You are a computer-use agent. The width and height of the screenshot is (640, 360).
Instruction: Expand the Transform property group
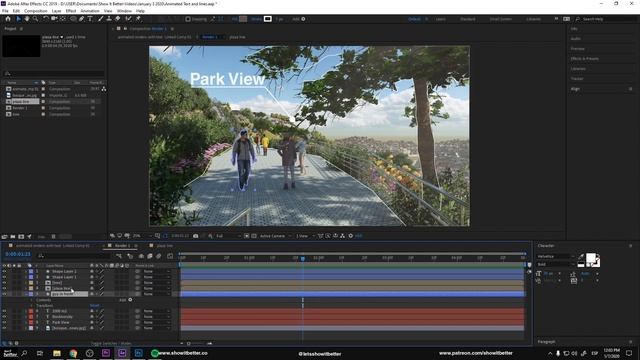tap(31, 305)
